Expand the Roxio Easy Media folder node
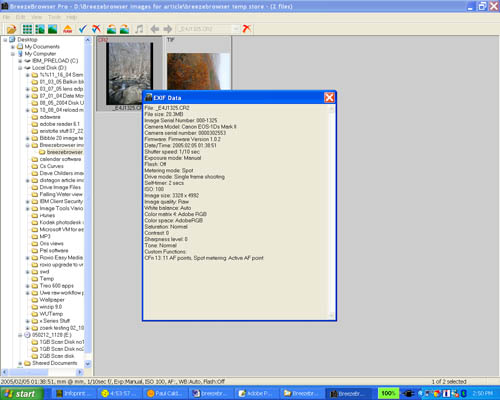 pyautogui.click(x=28, y=258)
